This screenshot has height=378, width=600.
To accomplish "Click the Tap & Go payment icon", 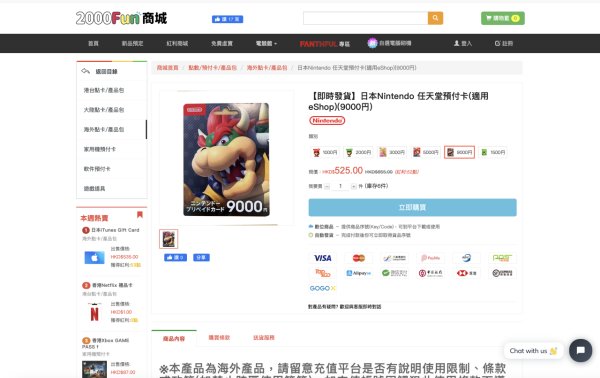I will pyautogui.click(x=323, y=273).
